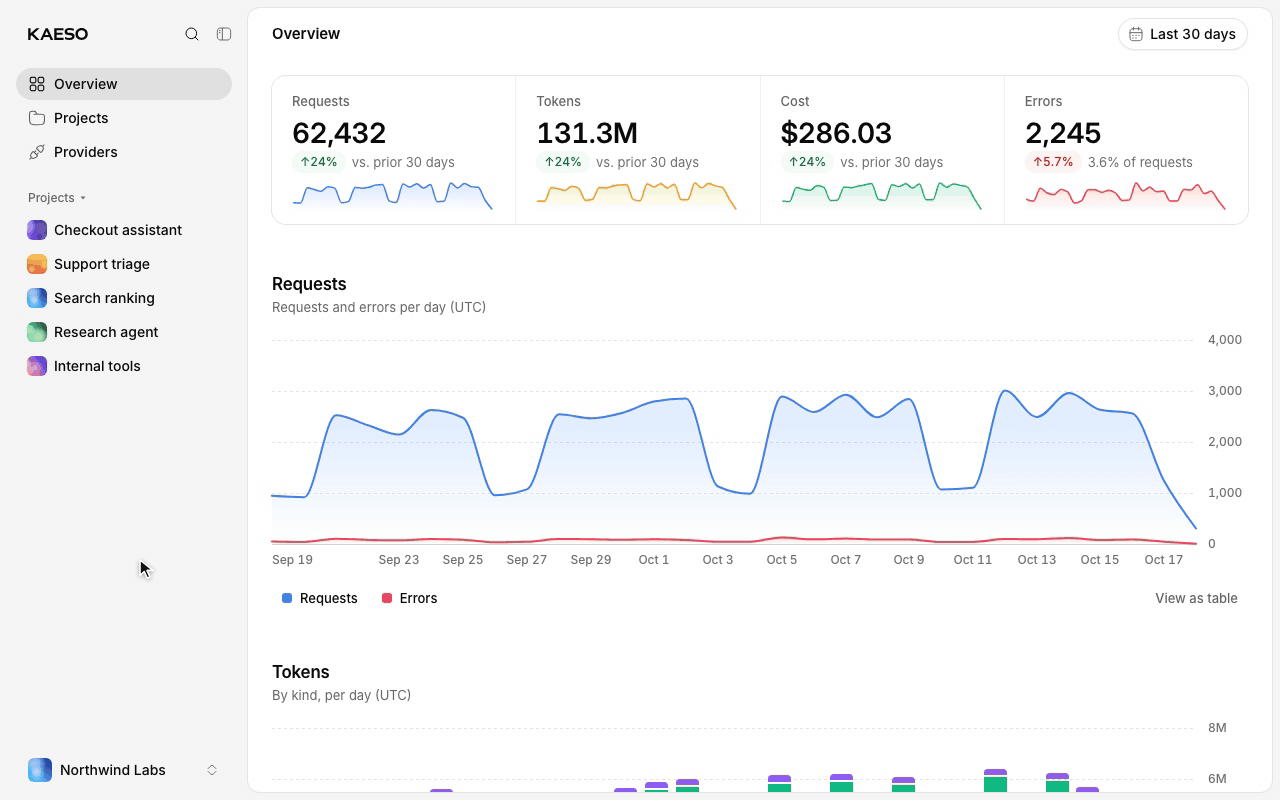This screenshot has width=1280, height=800.
Task: Open the Search ranking project
Action: pyautogui.click(x=124, y=298)
